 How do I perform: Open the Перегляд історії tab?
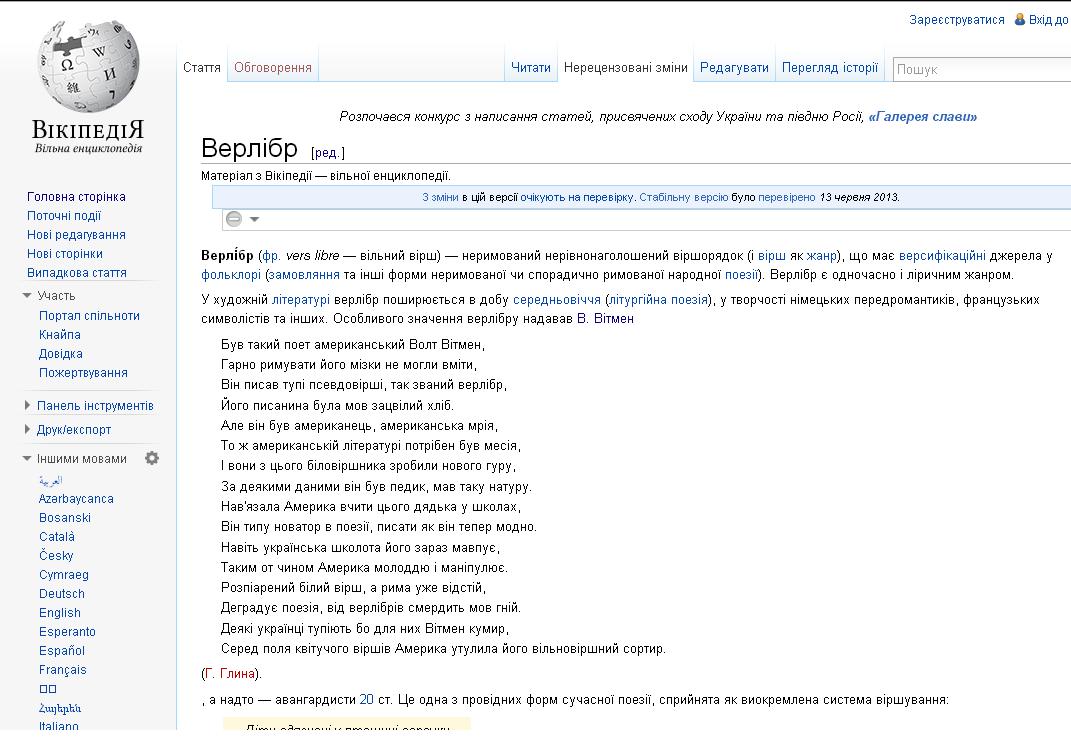pyautogui.click(x=830, y=68)
